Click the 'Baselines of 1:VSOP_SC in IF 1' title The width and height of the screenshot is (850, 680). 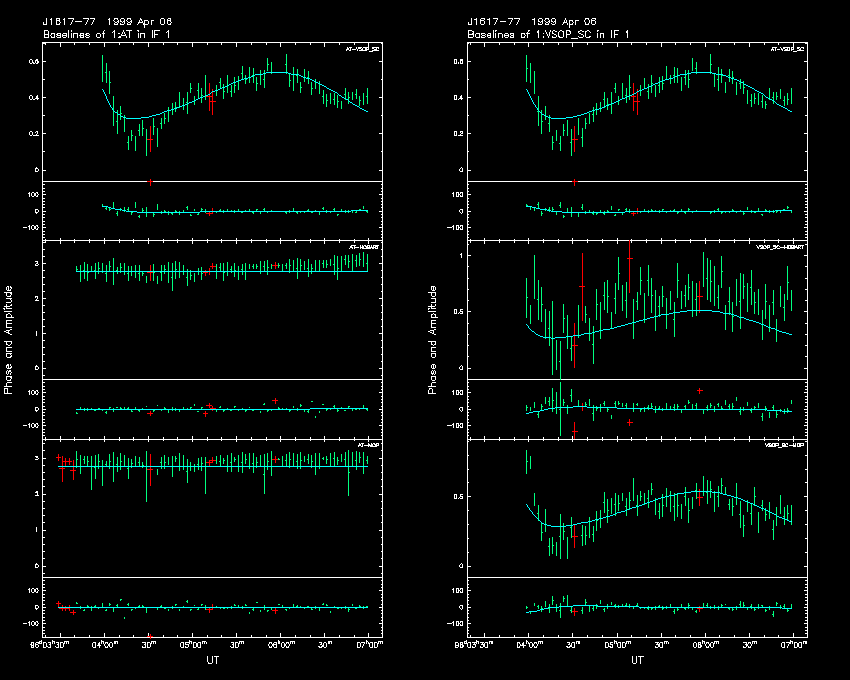point(548,34)
